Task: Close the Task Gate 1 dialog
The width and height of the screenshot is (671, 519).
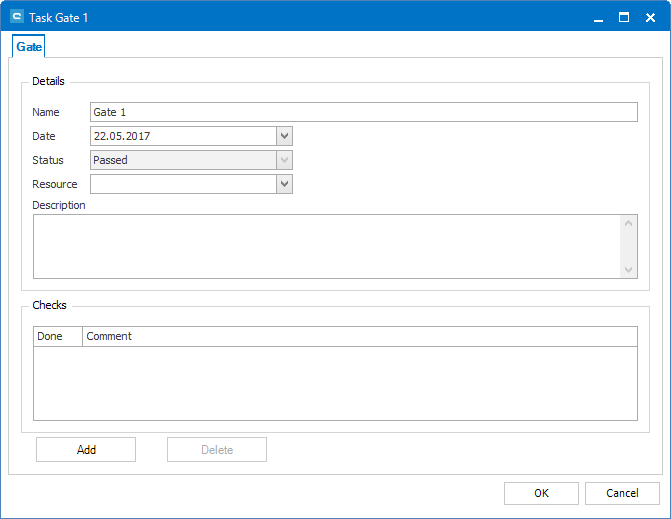Action: pos(650,17)
